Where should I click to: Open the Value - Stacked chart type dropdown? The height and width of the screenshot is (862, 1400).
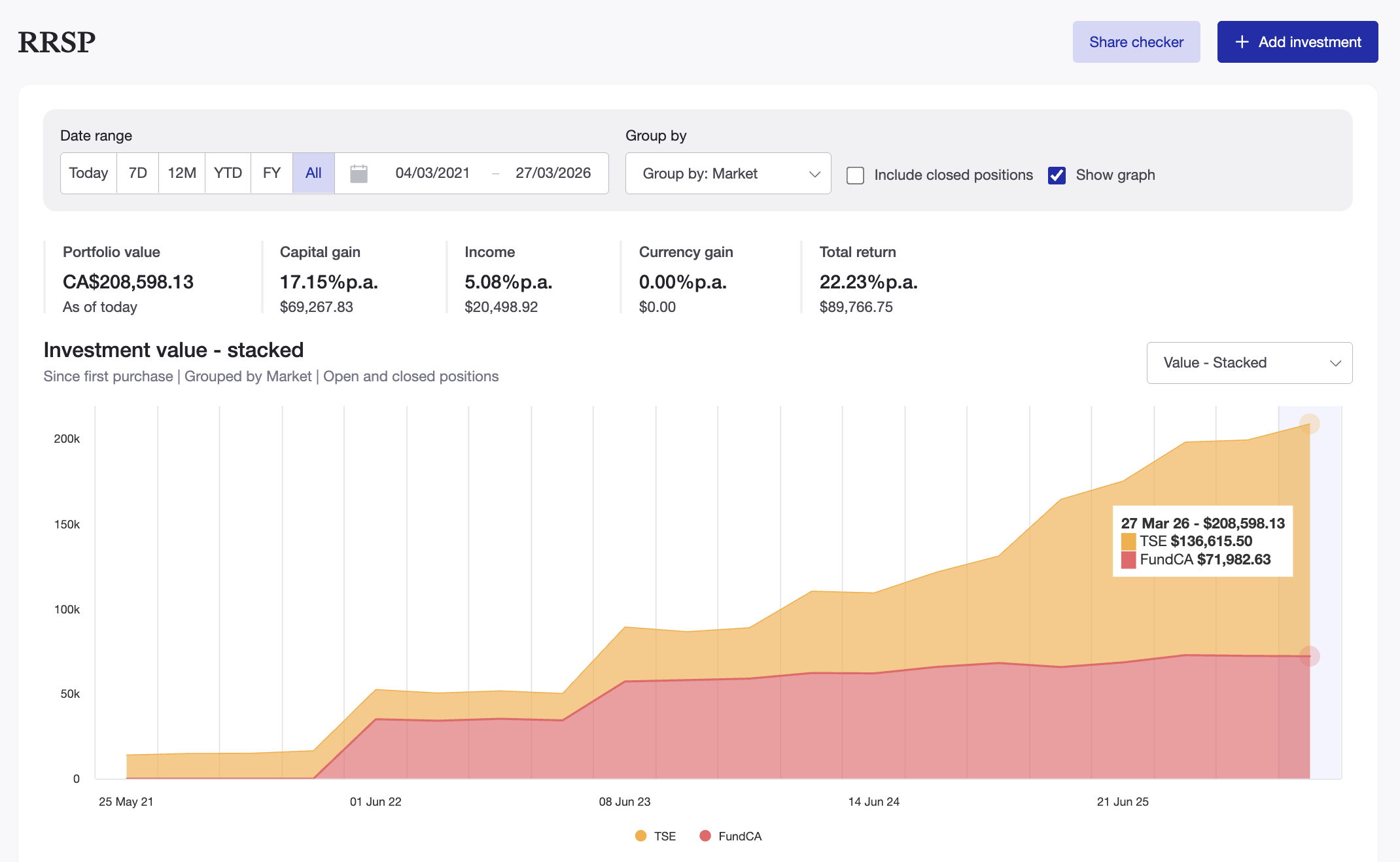tap(1249, 363)
